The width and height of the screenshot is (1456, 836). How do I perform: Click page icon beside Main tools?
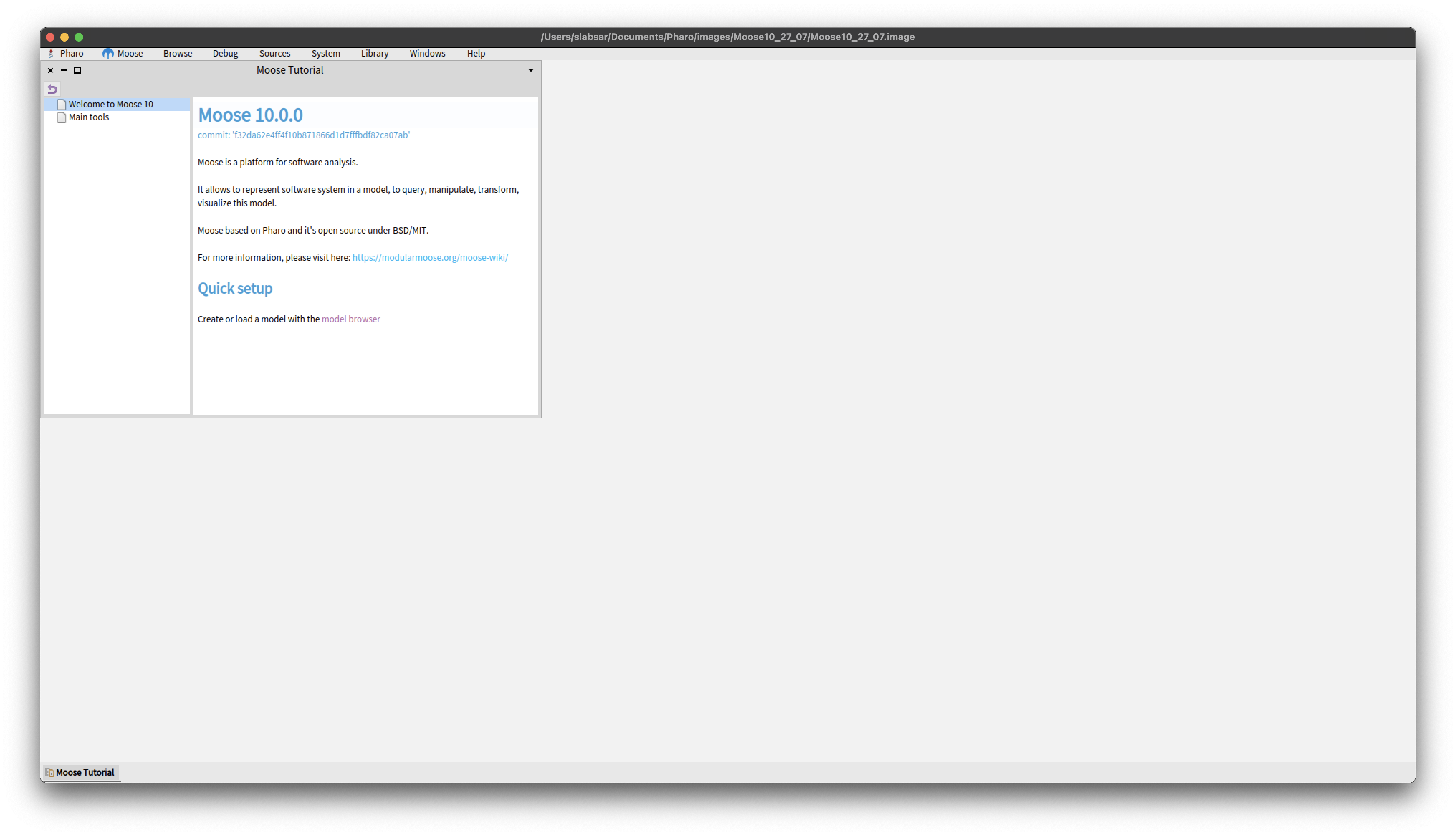pyautogui.click(x=61, y=118)
